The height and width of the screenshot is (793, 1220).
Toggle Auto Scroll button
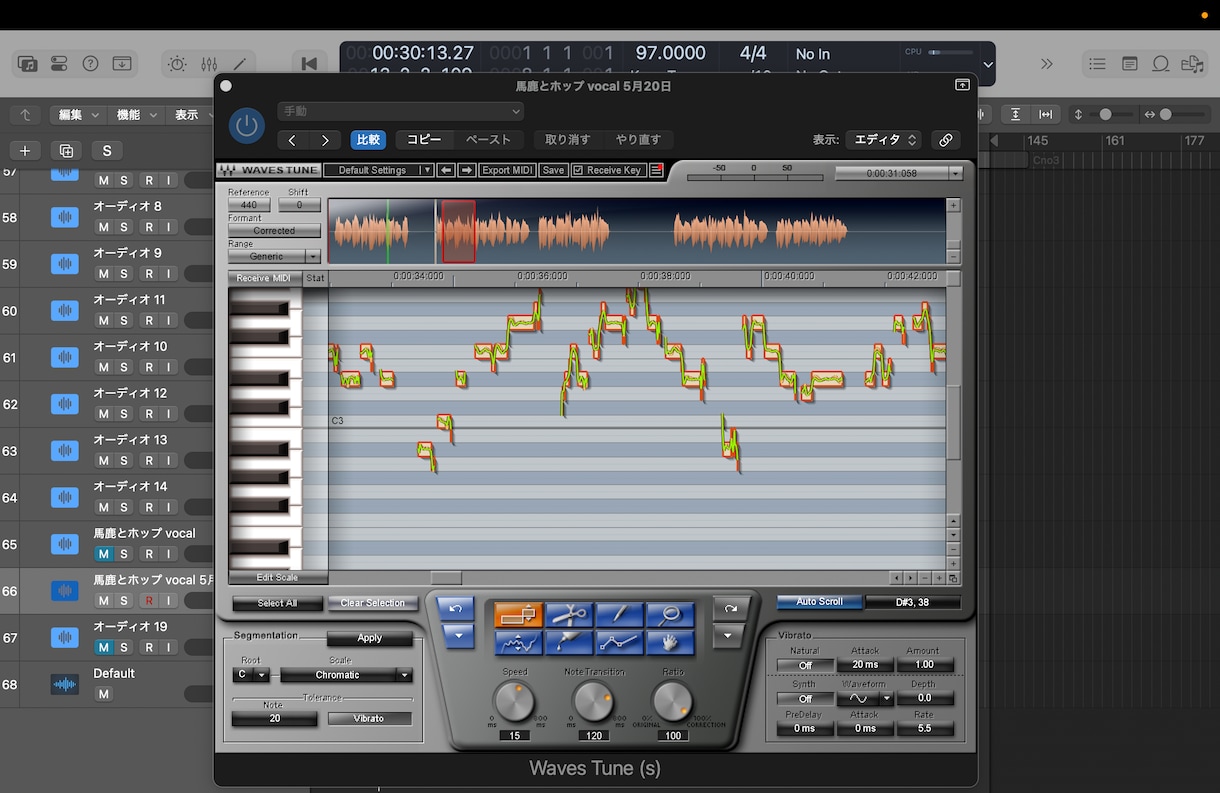[819, 602]
